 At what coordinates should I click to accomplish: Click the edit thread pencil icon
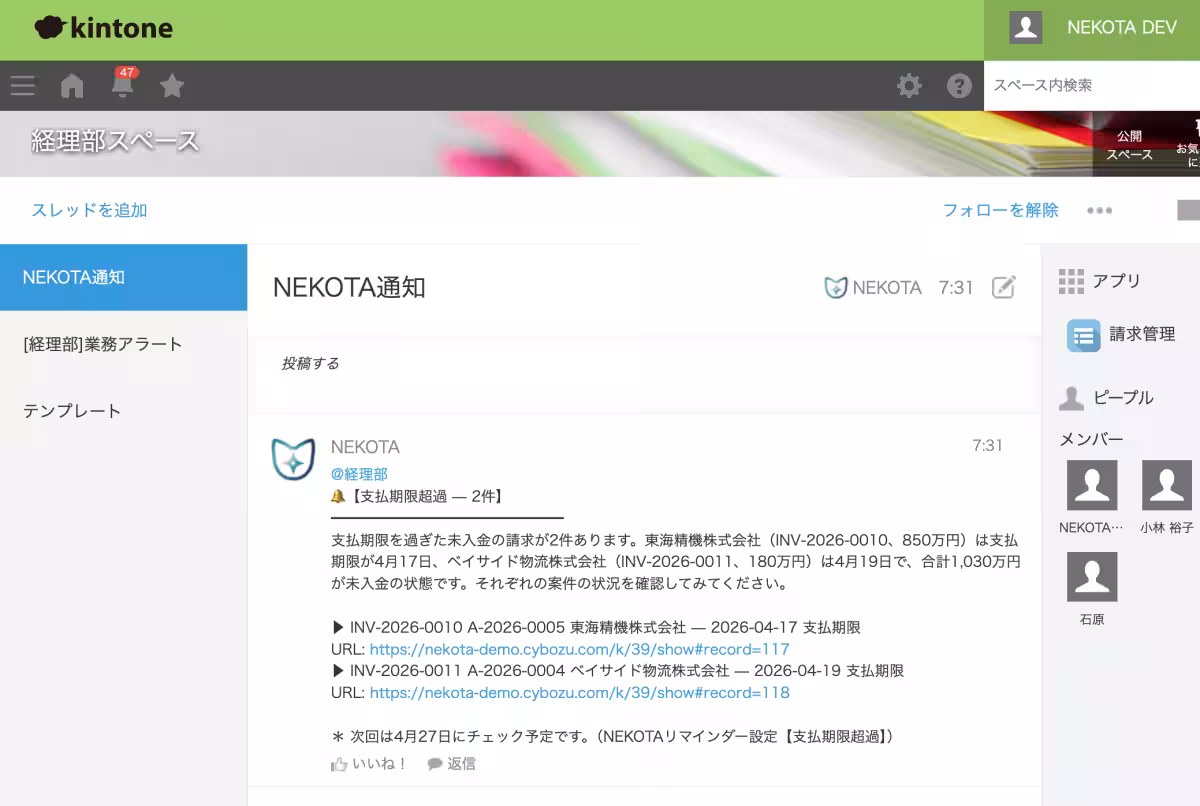point(1003,288)
